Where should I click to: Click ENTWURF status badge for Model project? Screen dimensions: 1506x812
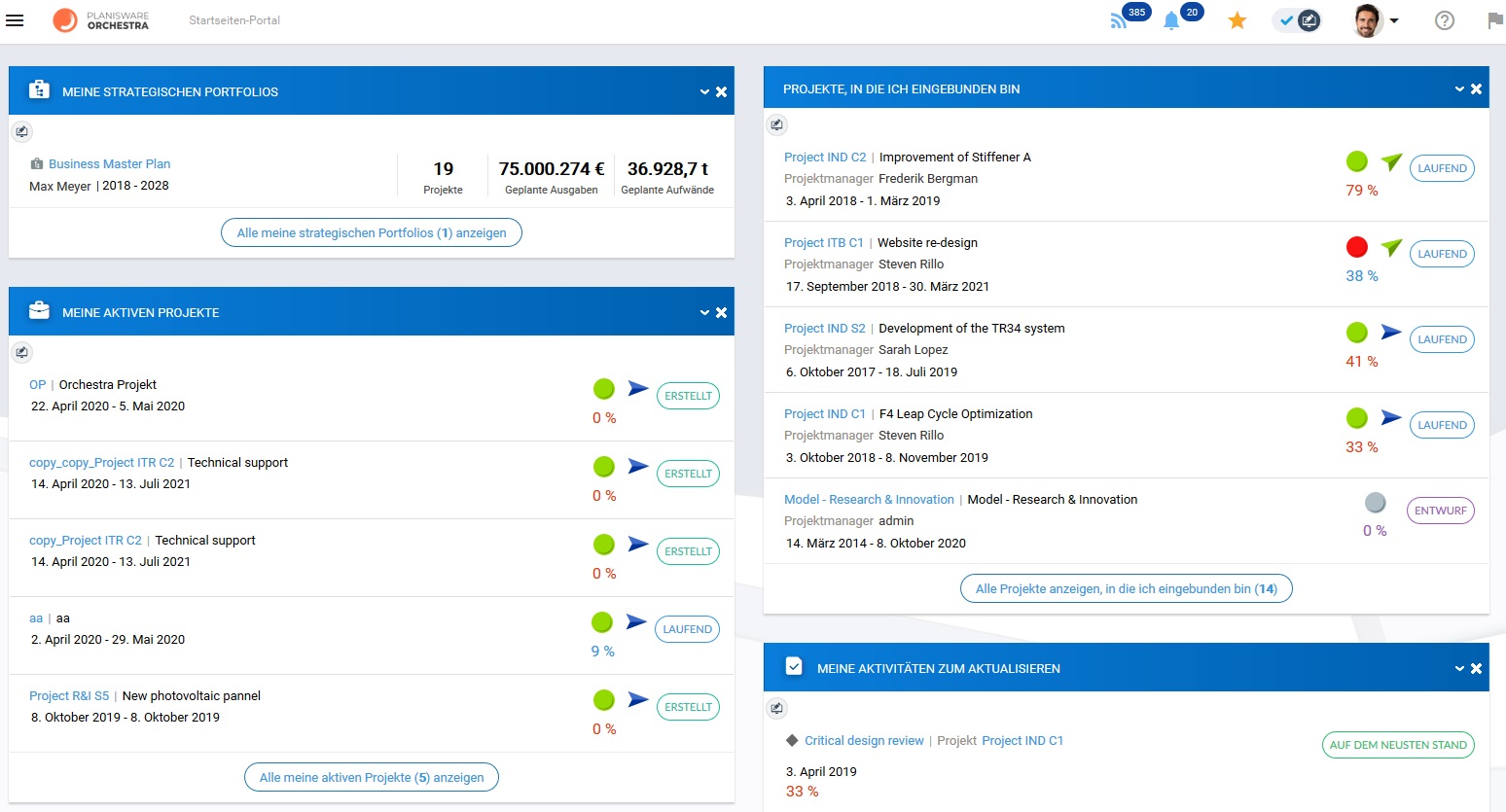(1440, 511)
